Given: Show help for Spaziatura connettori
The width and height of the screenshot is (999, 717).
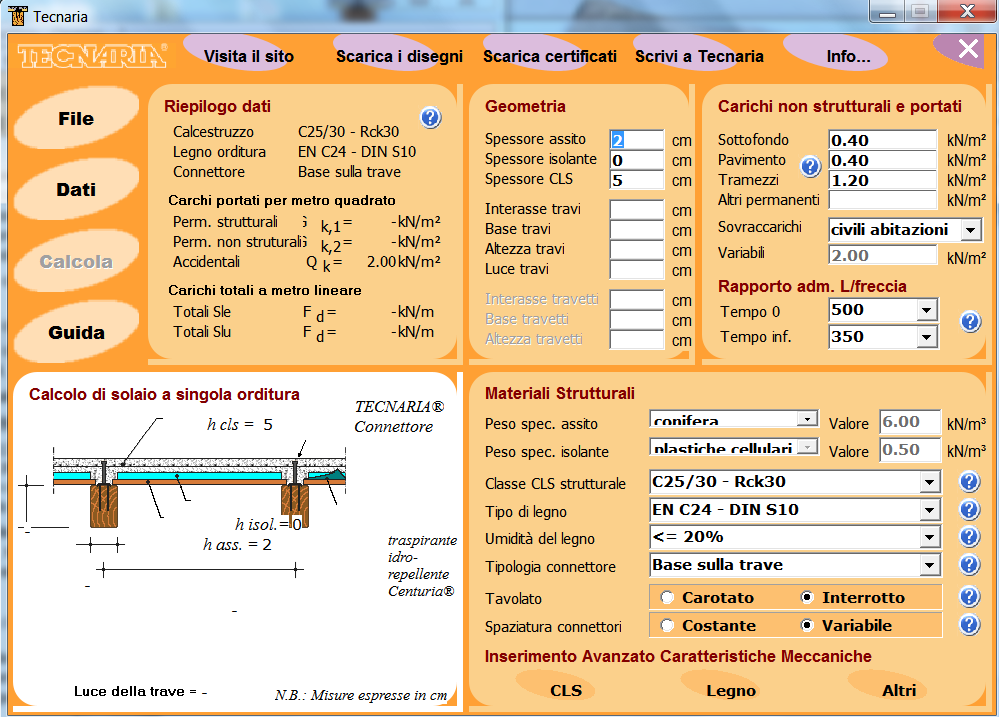Looking at the screenshot, I should (x=969, y=625).
